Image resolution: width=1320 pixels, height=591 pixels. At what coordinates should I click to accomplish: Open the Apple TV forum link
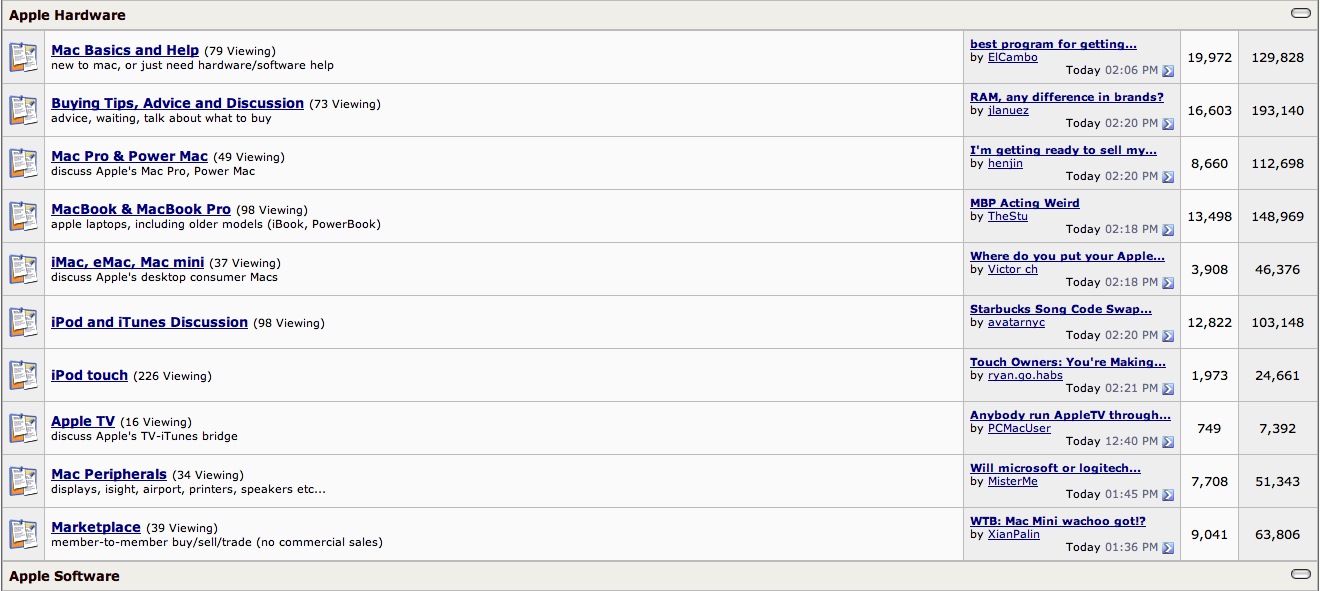click(x=83, y=421)
